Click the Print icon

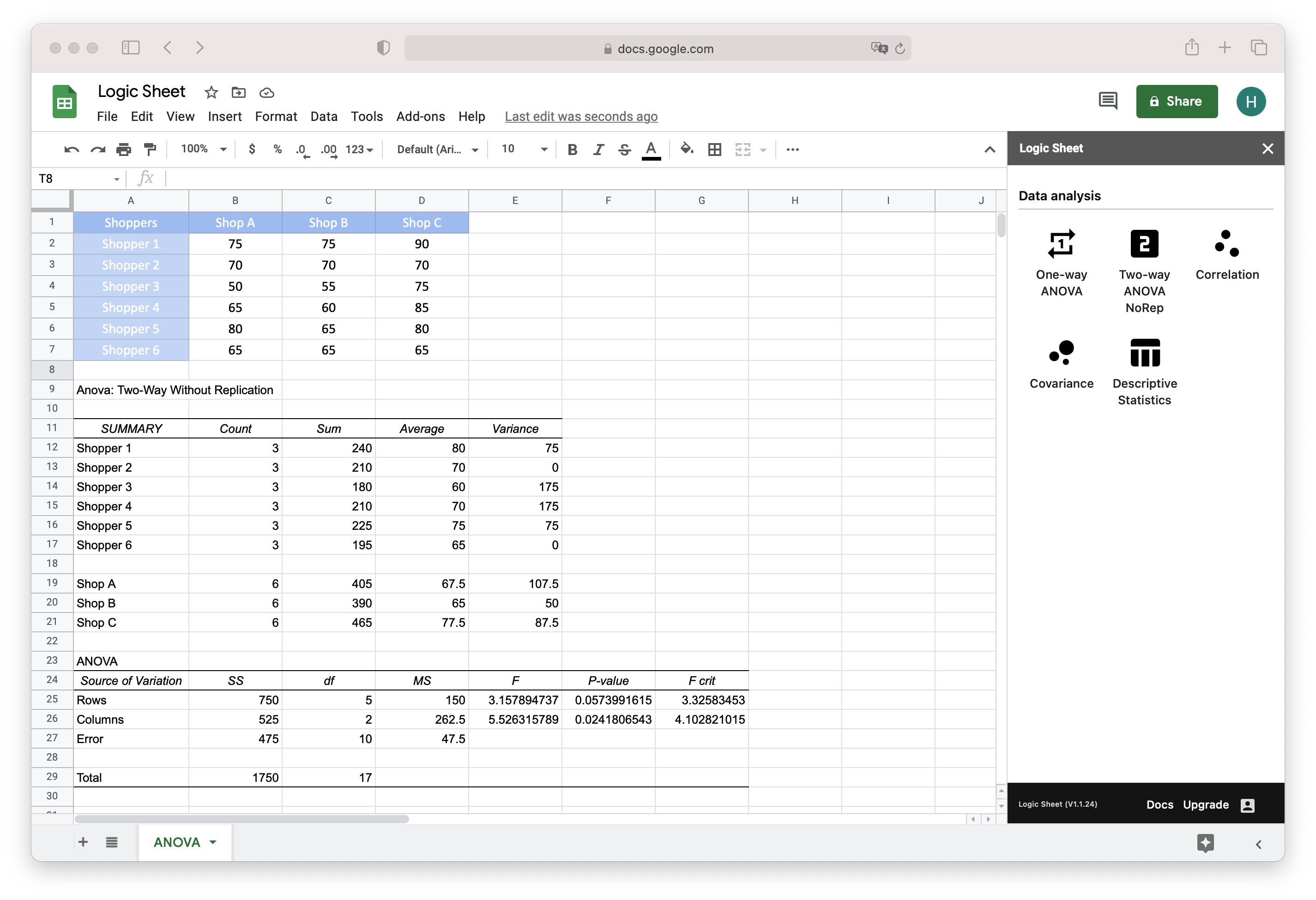(x=123, y=149)
